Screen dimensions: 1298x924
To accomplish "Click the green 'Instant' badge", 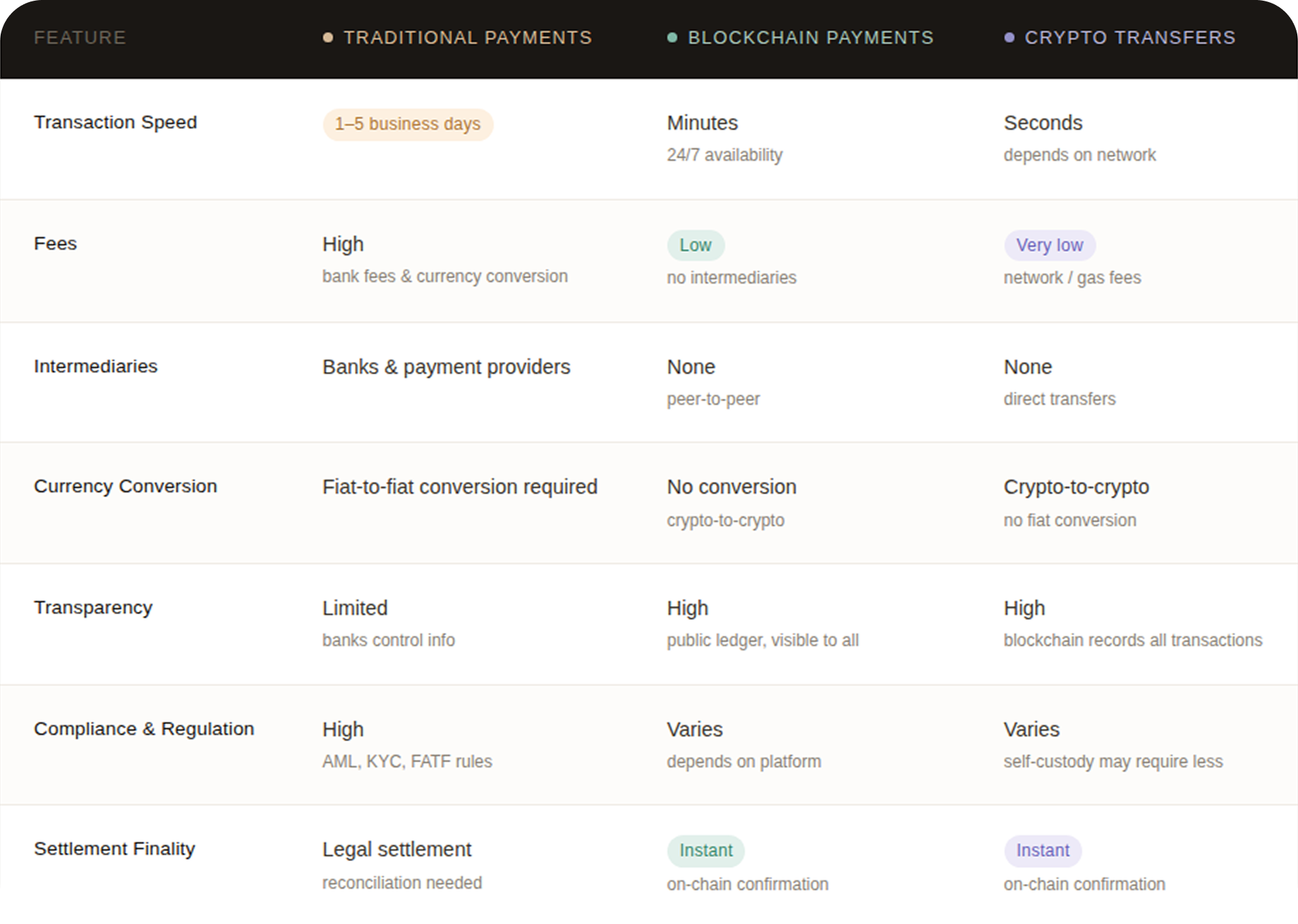I will [706, 851].
